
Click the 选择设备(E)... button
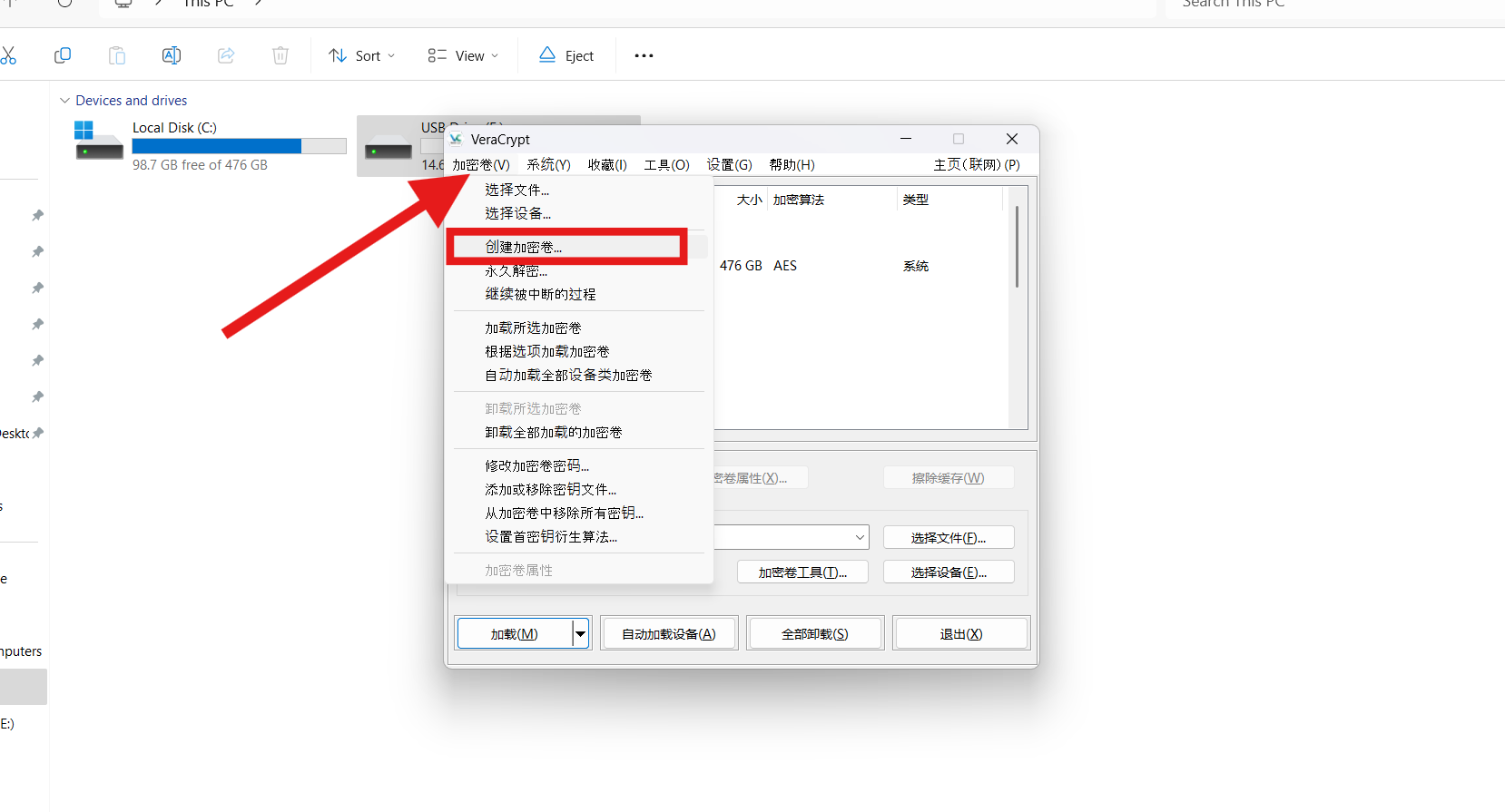[949, 572]
